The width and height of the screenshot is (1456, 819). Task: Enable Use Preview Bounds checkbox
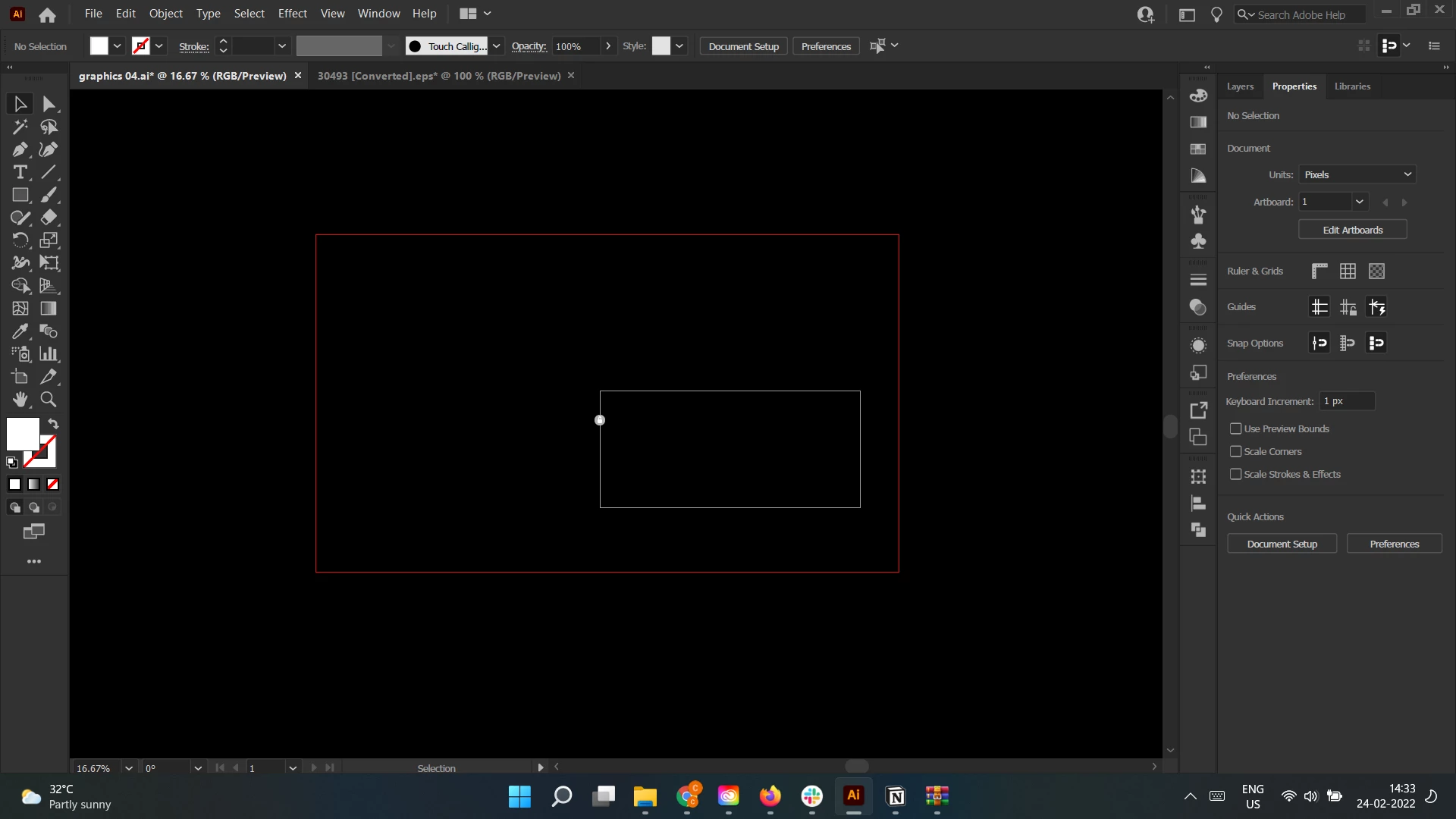pos(1235,428)
